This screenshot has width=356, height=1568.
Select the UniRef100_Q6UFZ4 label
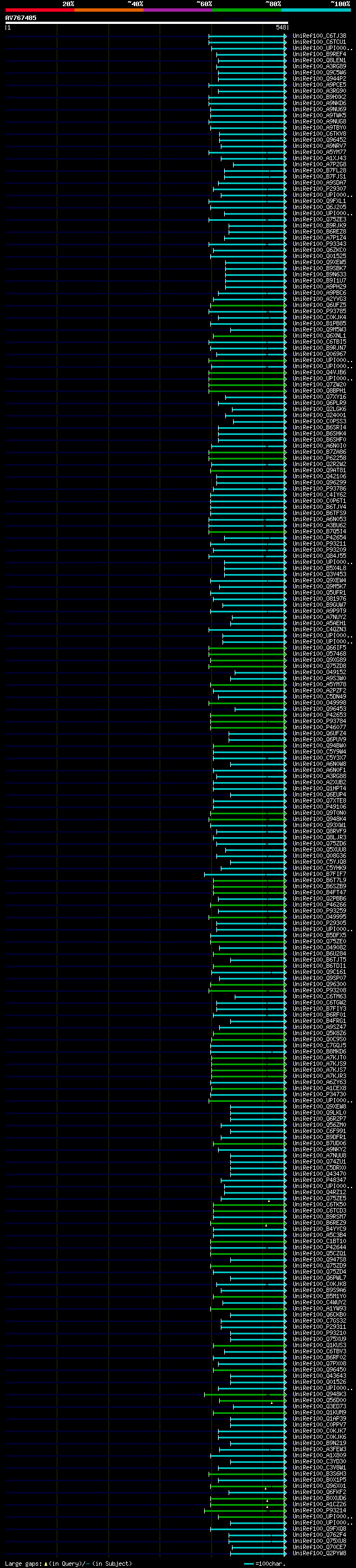point(319,734)
